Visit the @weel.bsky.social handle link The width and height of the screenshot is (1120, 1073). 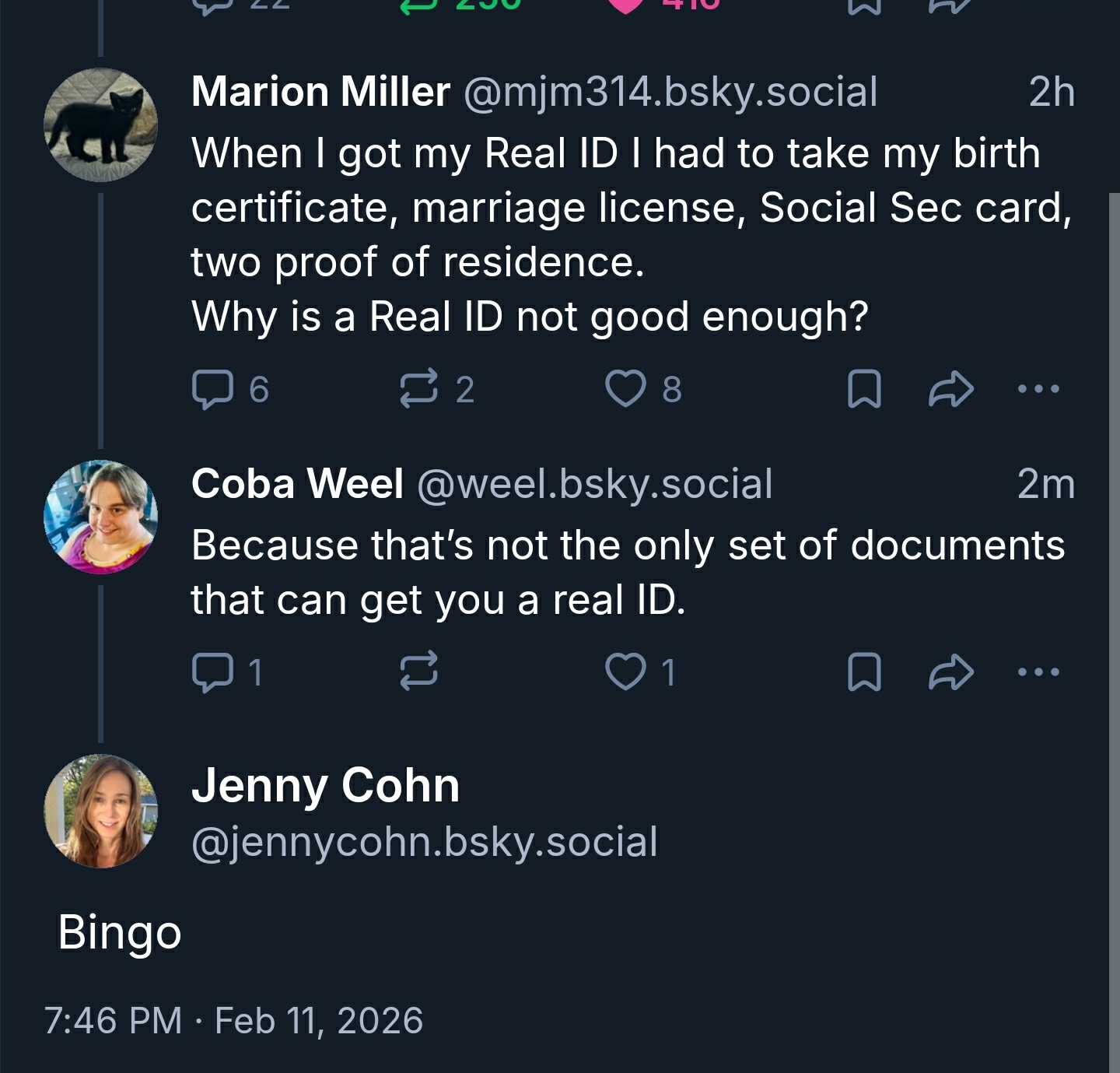pyautogui.click(x=595, y=484)
